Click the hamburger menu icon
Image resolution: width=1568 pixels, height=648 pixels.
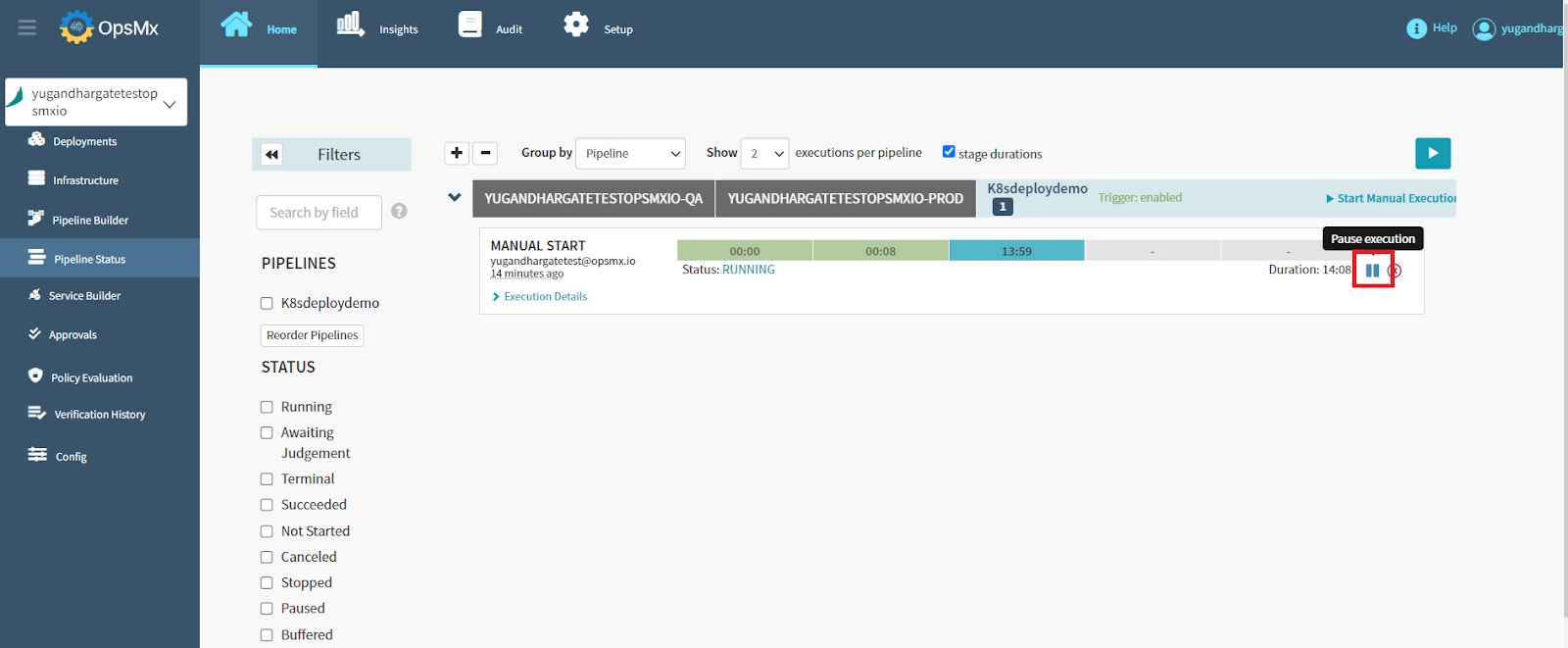click(x=27, y=27)
